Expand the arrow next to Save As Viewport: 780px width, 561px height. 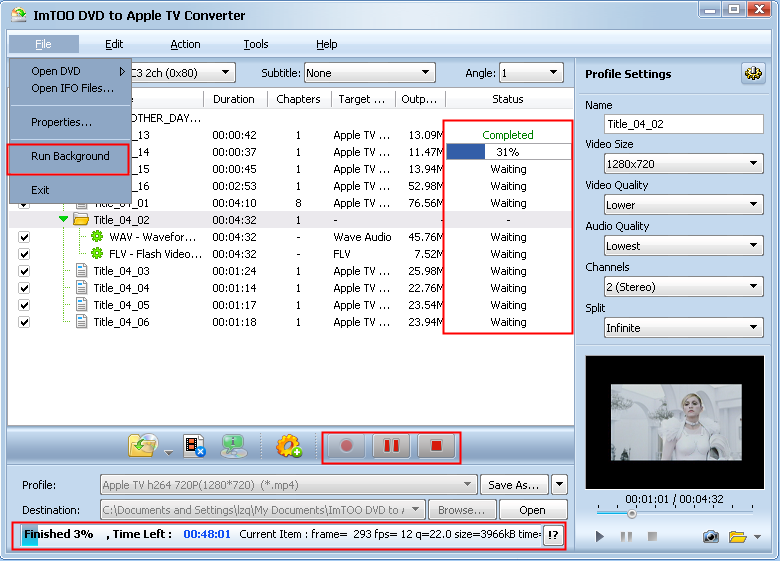coord(560,484)
